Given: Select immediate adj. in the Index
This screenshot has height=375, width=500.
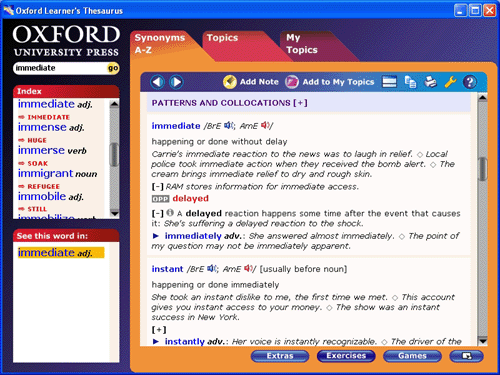Looking at the screenshot, I should pos(55,104).
